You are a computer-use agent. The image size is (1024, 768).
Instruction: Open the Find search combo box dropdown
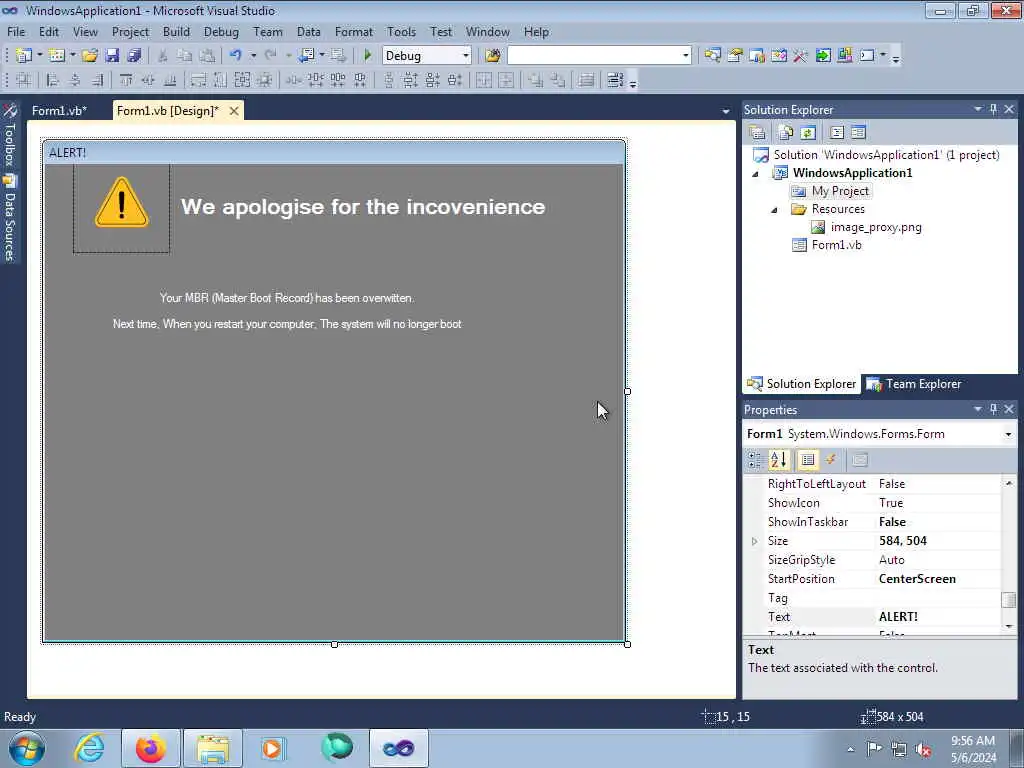pos(685,56)
